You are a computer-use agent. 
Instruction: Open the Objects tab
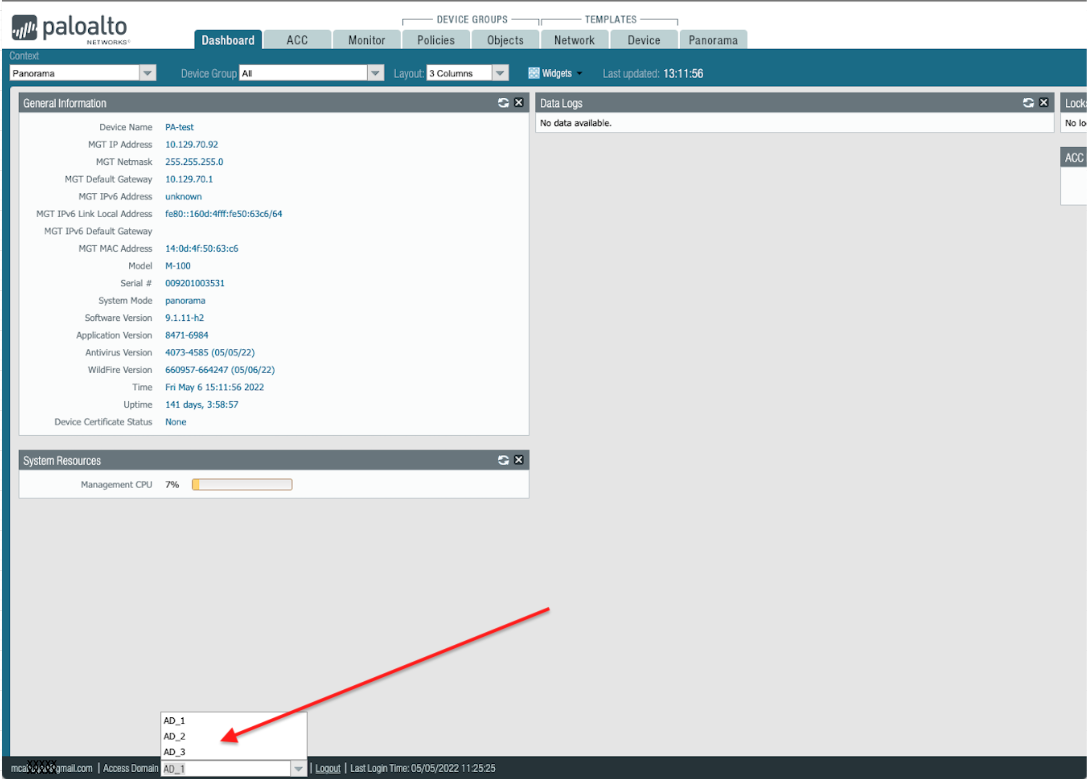505,40
